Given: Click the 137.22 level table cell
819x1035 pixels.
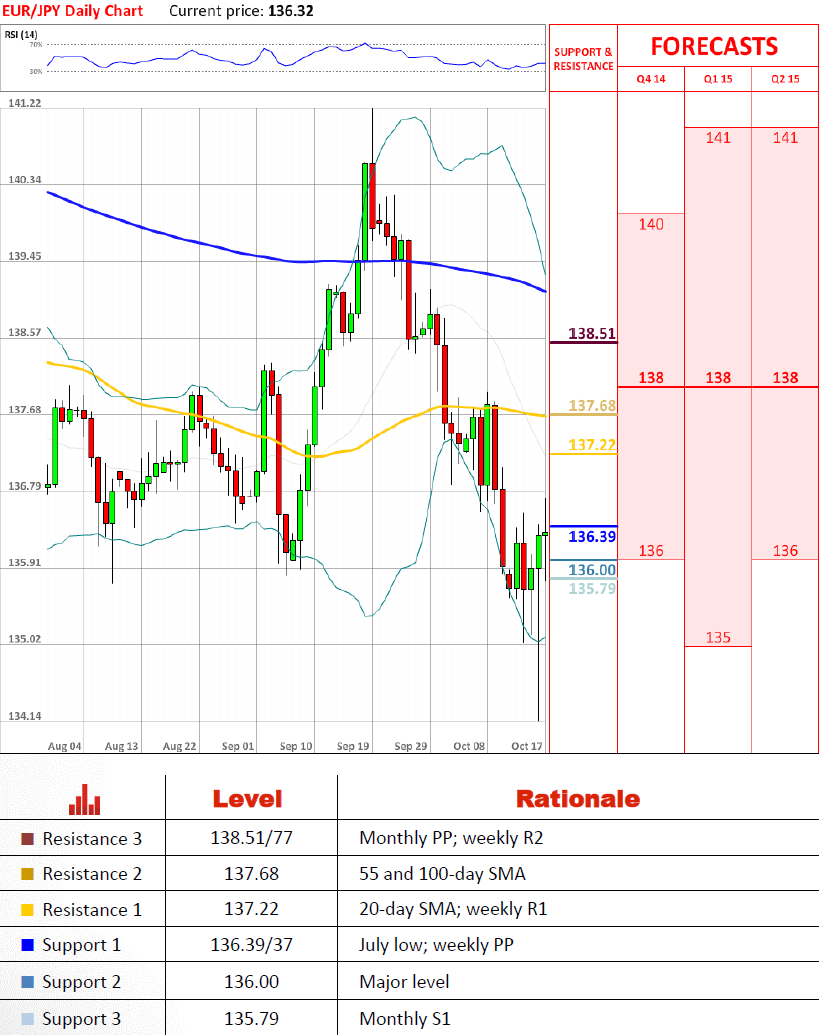Looking at the screenshot, I should pos(251,910).
